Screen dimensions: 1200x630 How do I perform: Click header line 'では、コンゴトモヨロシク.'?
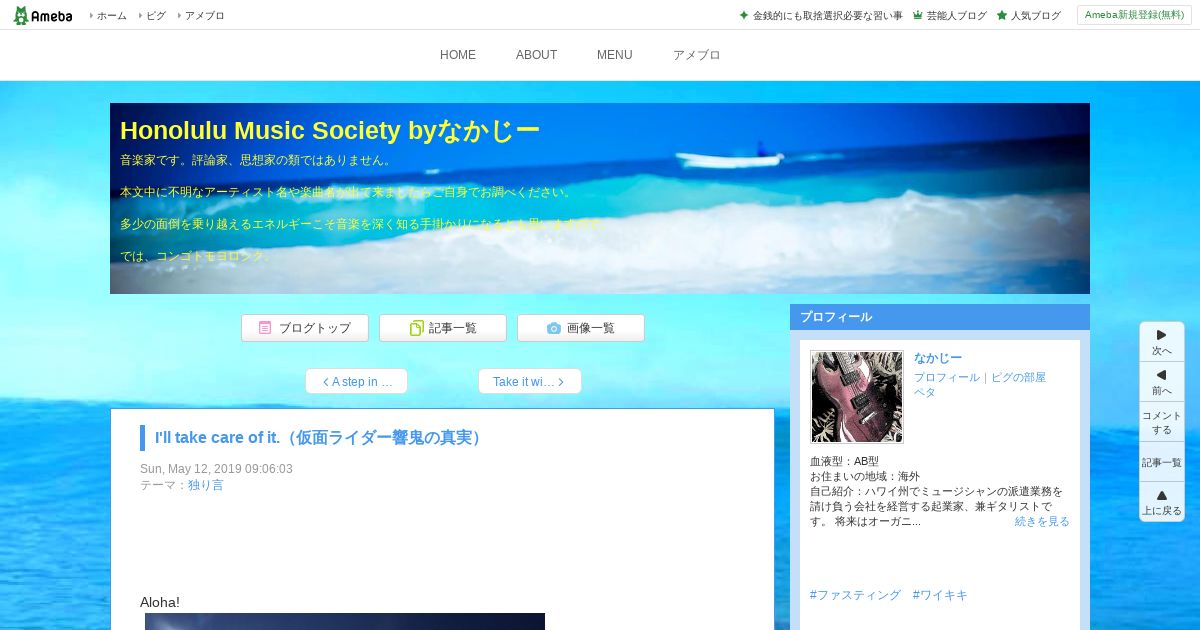[x=194, y=256]
